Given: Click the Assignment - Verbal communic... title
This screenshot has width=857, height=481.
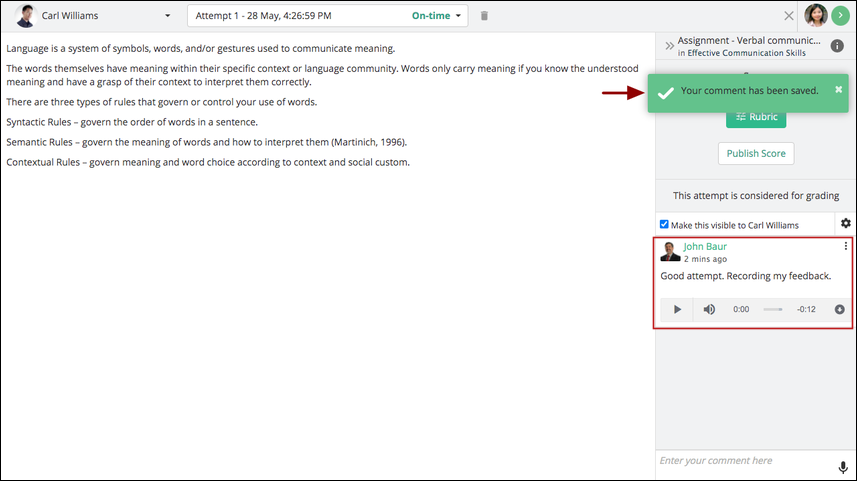Looking at the screenshot, I should coord(749,40).
